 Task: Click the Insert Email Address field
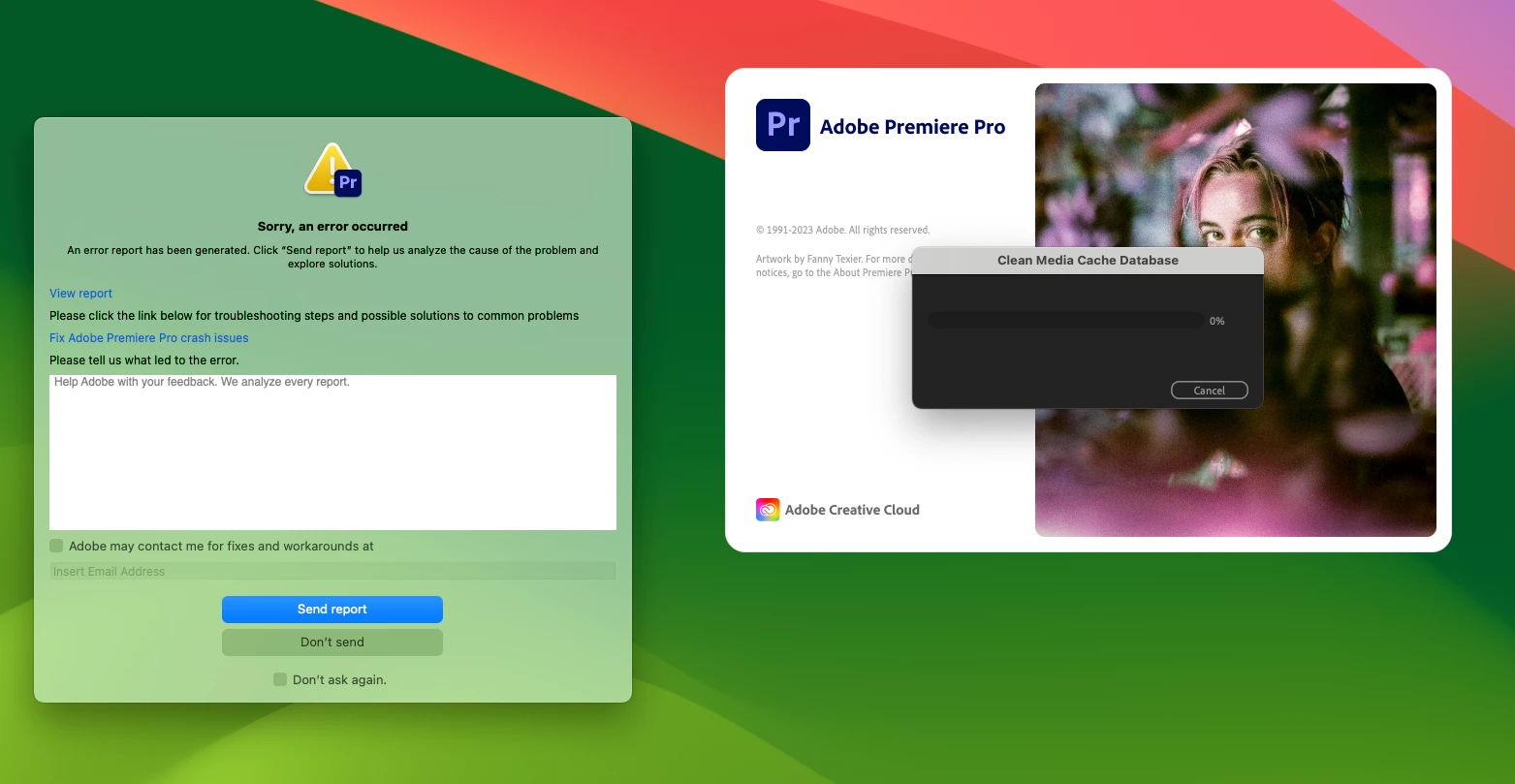click(x=332, y=572)
